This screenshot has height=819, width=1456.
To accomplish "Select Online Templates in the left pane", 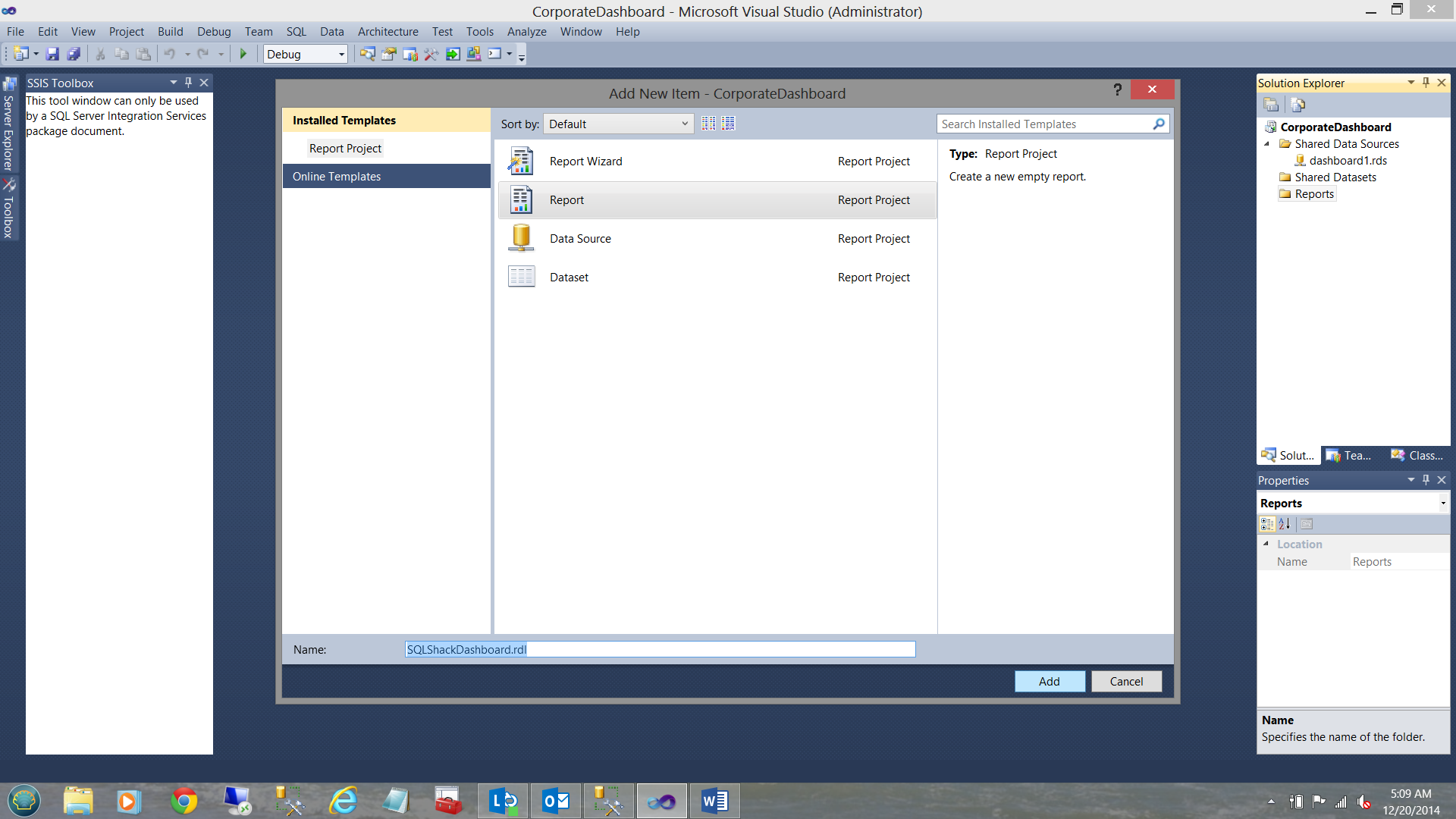I will (337, 176).
